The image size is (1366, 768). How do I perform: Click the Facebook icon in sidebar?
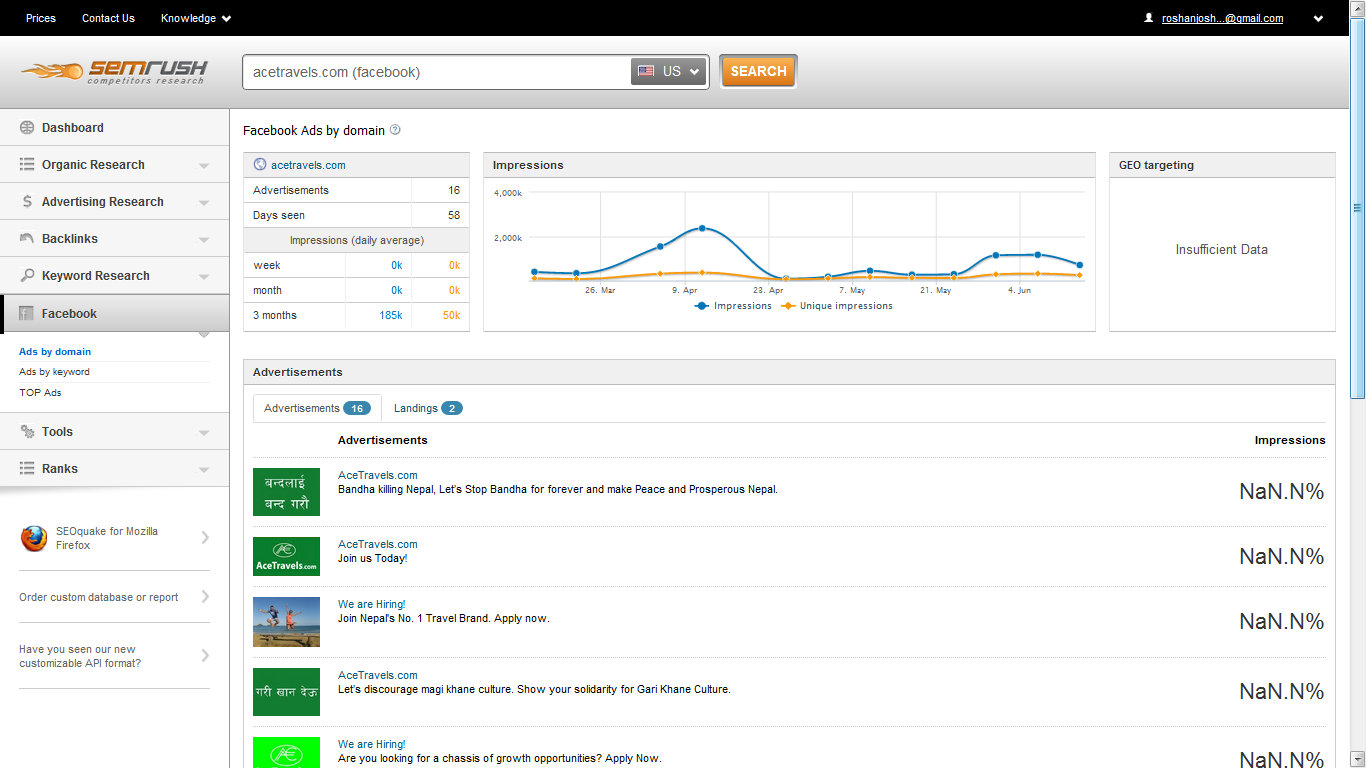27,314
